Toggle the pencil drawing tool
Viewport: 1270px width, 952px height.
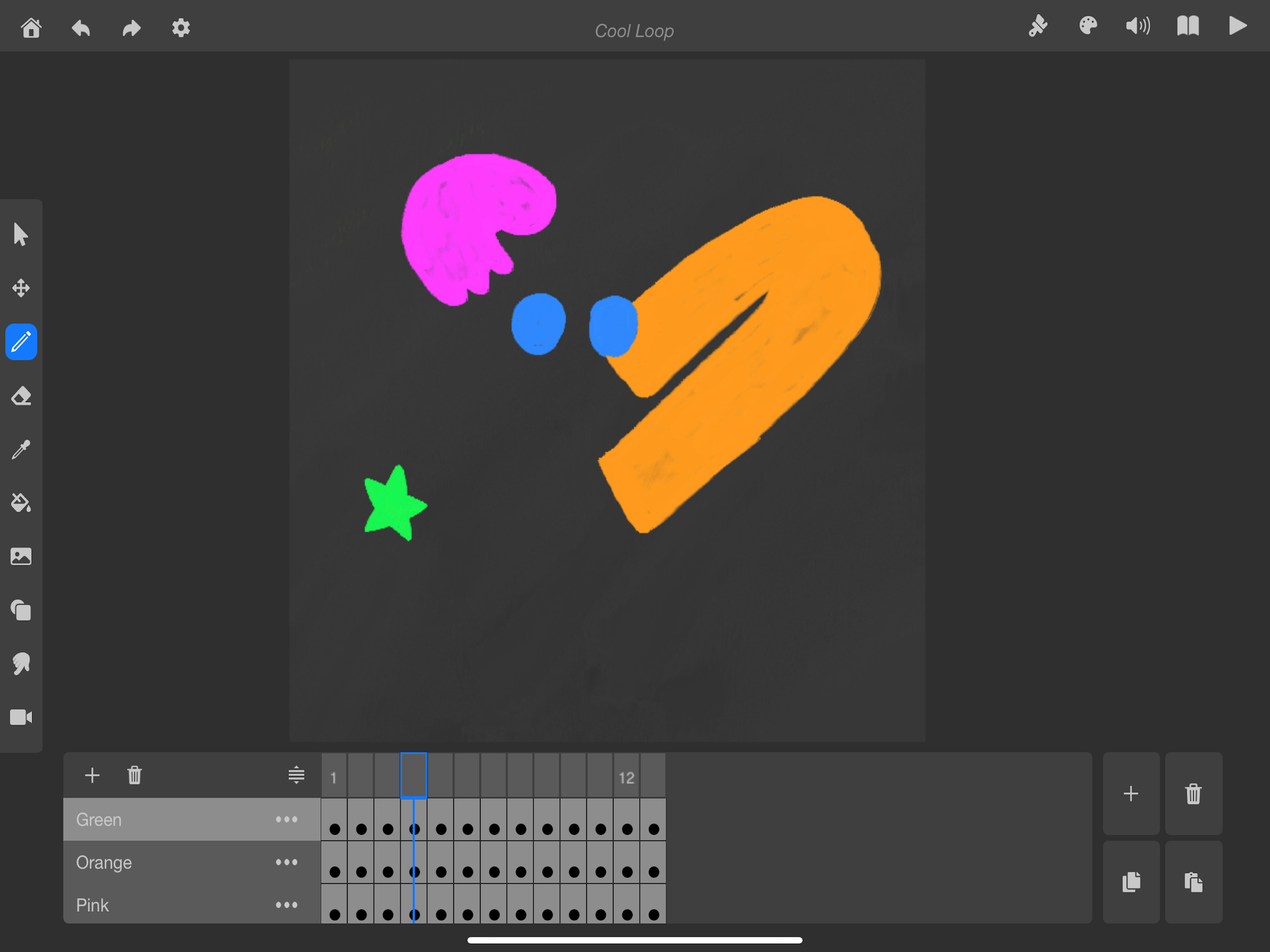[20, 342]
